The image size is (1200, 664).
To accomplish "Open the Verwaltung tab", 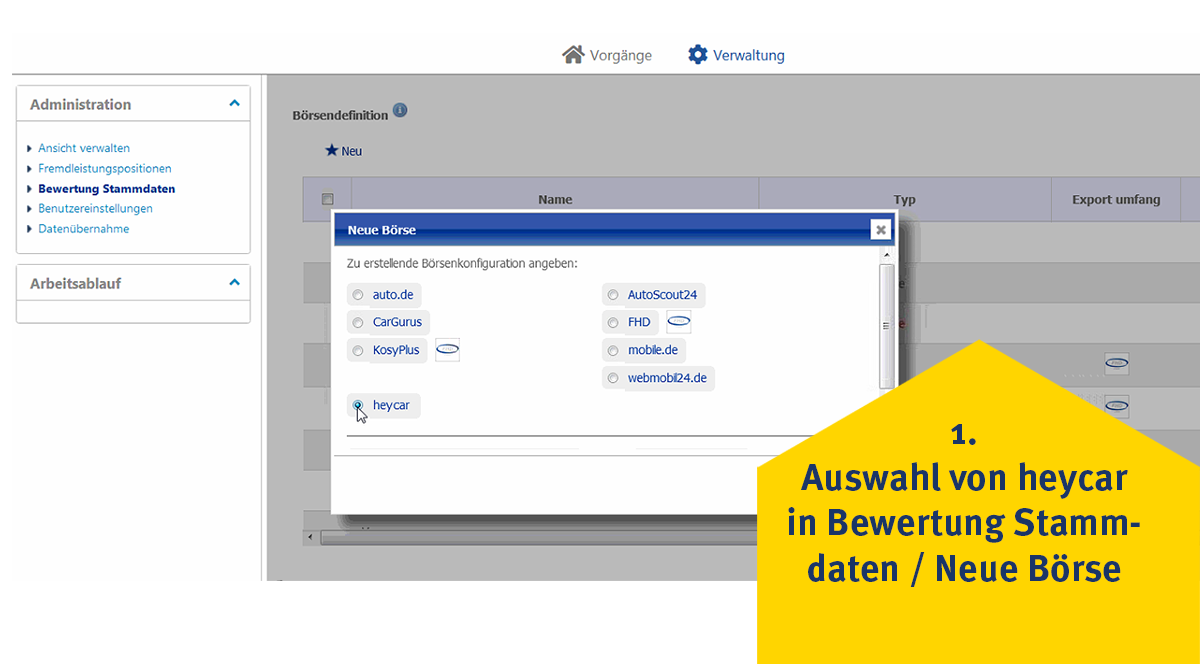I will [x=736, y=55].
